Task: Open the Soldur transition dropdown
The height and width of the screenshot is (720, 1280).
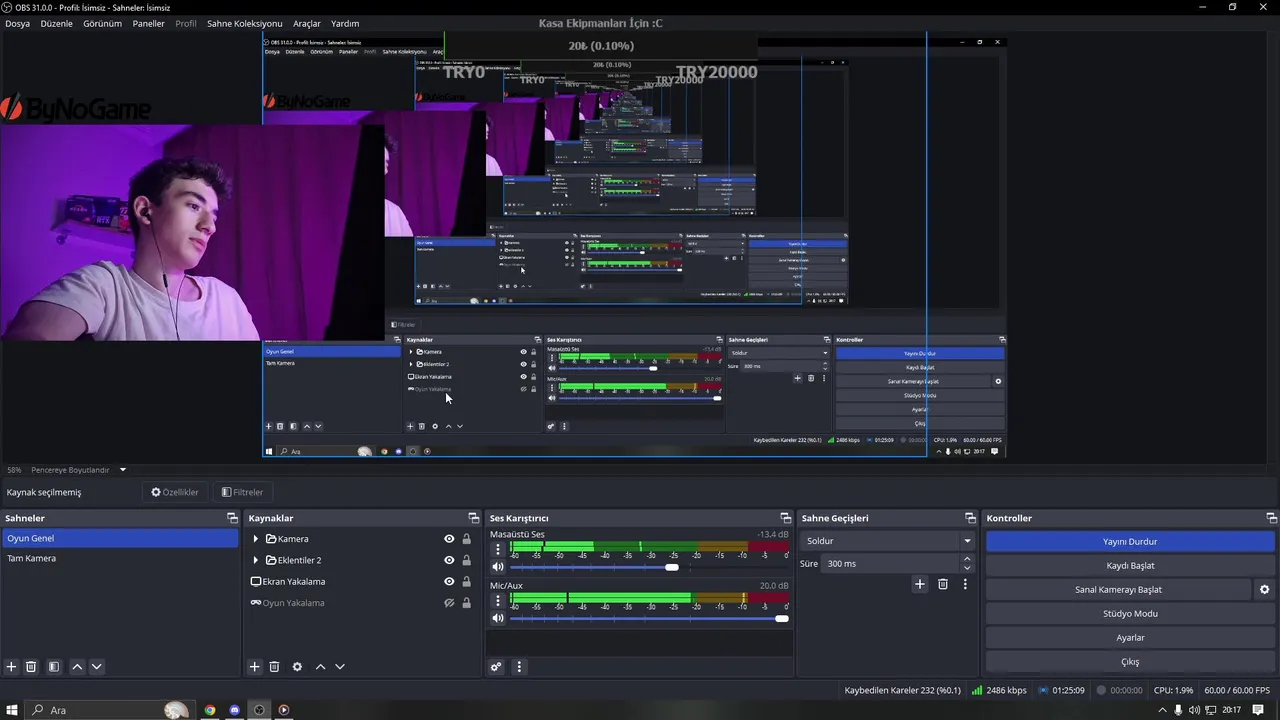Action: coord(888,541)
